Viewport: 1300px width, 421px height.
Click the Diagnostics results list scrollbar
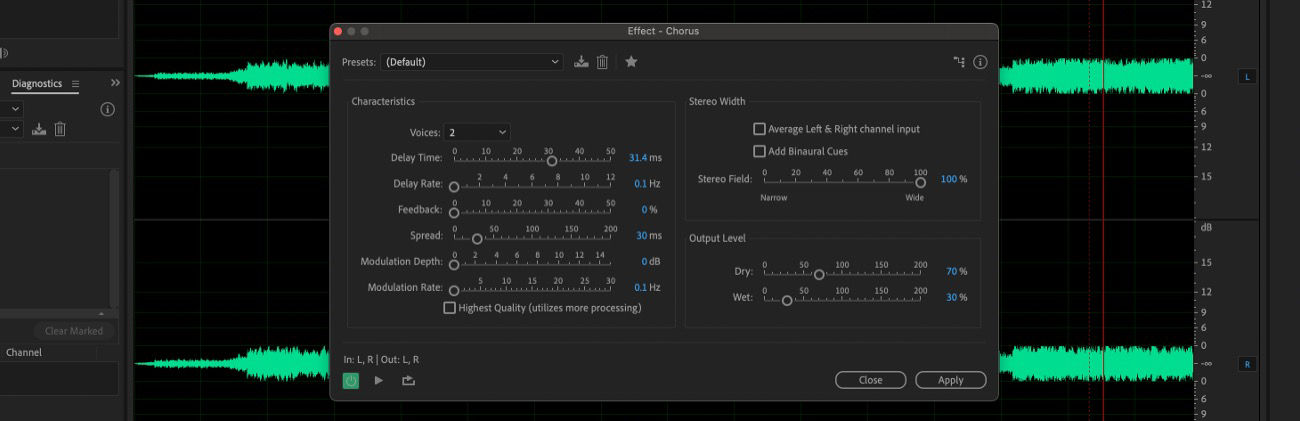click(113, 238)
